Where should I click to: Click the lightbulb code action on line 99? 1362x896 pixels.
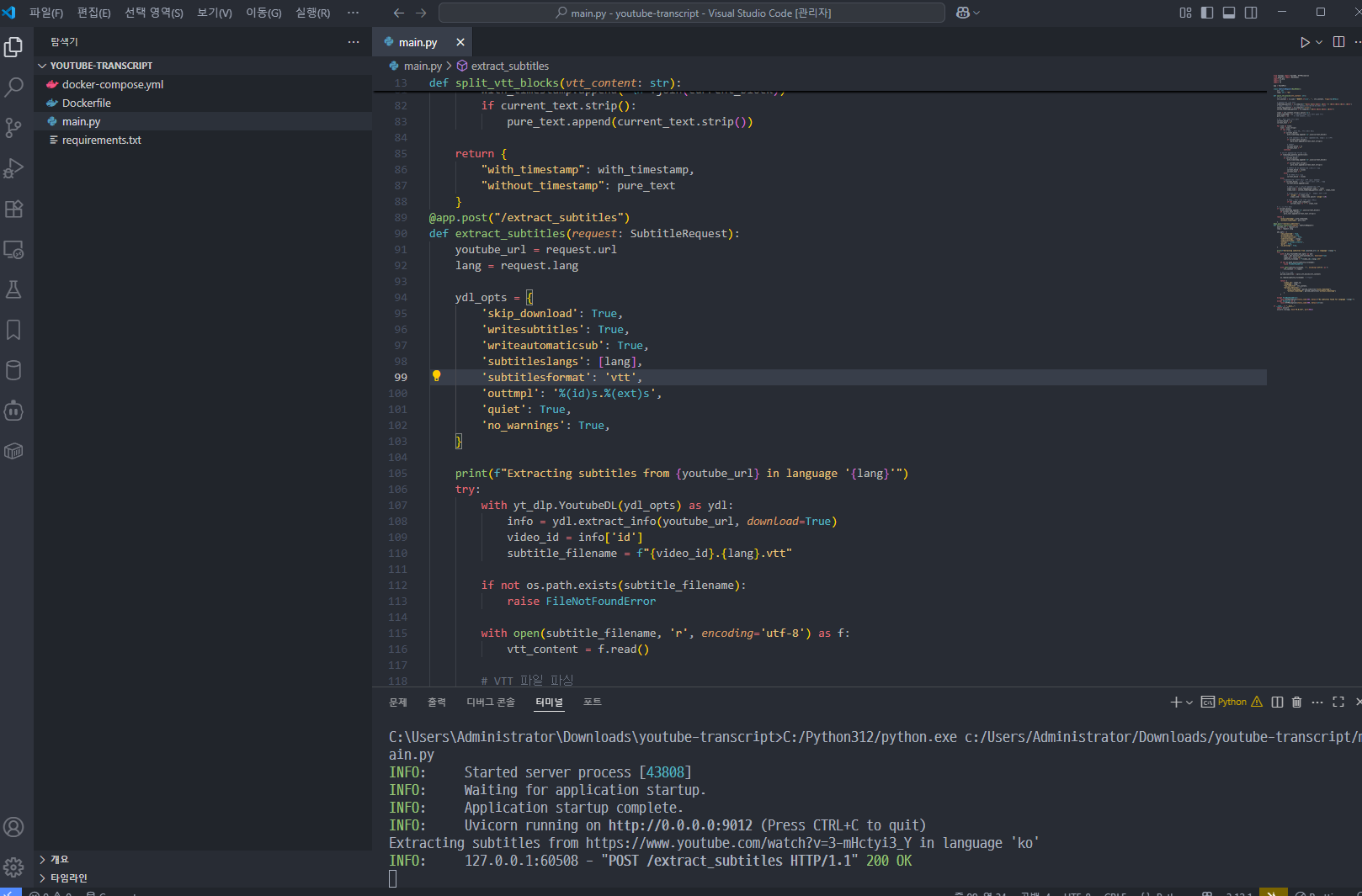[436, 376]
